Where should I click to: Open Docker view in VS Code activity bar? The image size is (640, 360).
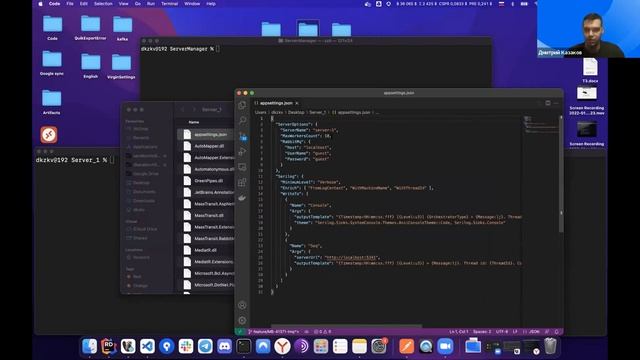tap(242, 198)
